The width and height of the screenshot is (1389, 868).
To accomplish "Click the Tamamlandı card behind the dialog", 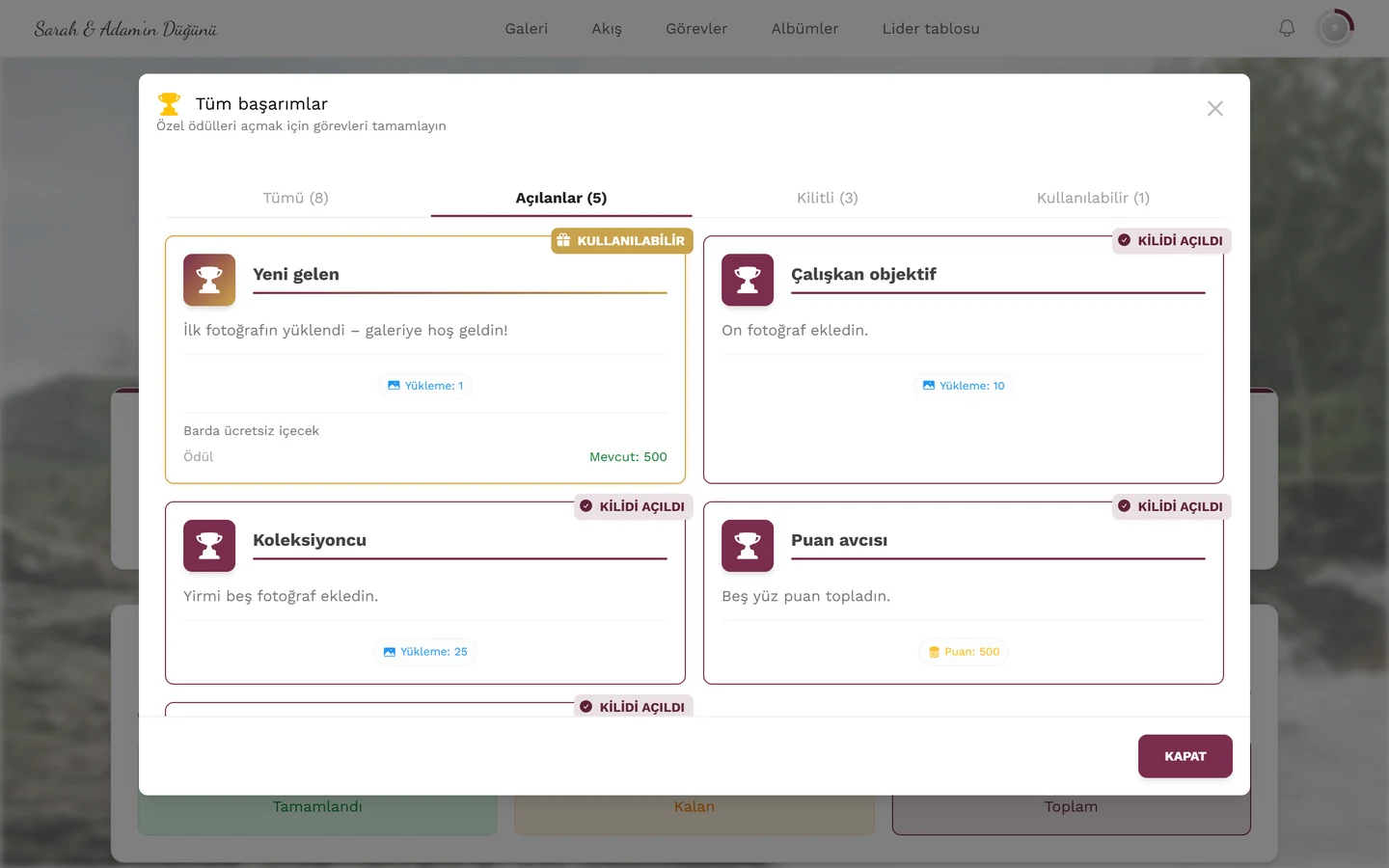I will click(317, 815).
